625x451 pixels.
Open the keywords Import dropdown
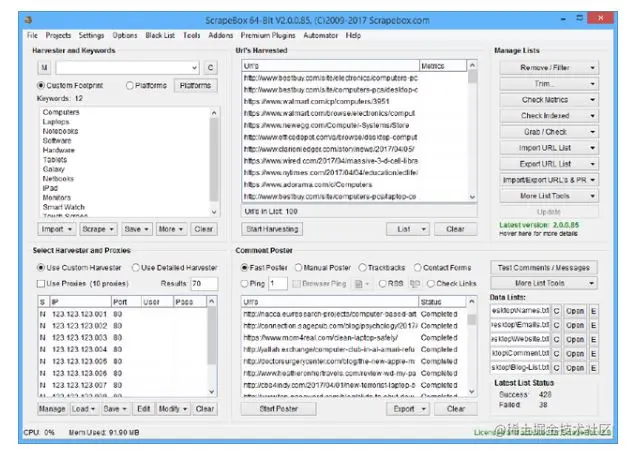point(56,229)
